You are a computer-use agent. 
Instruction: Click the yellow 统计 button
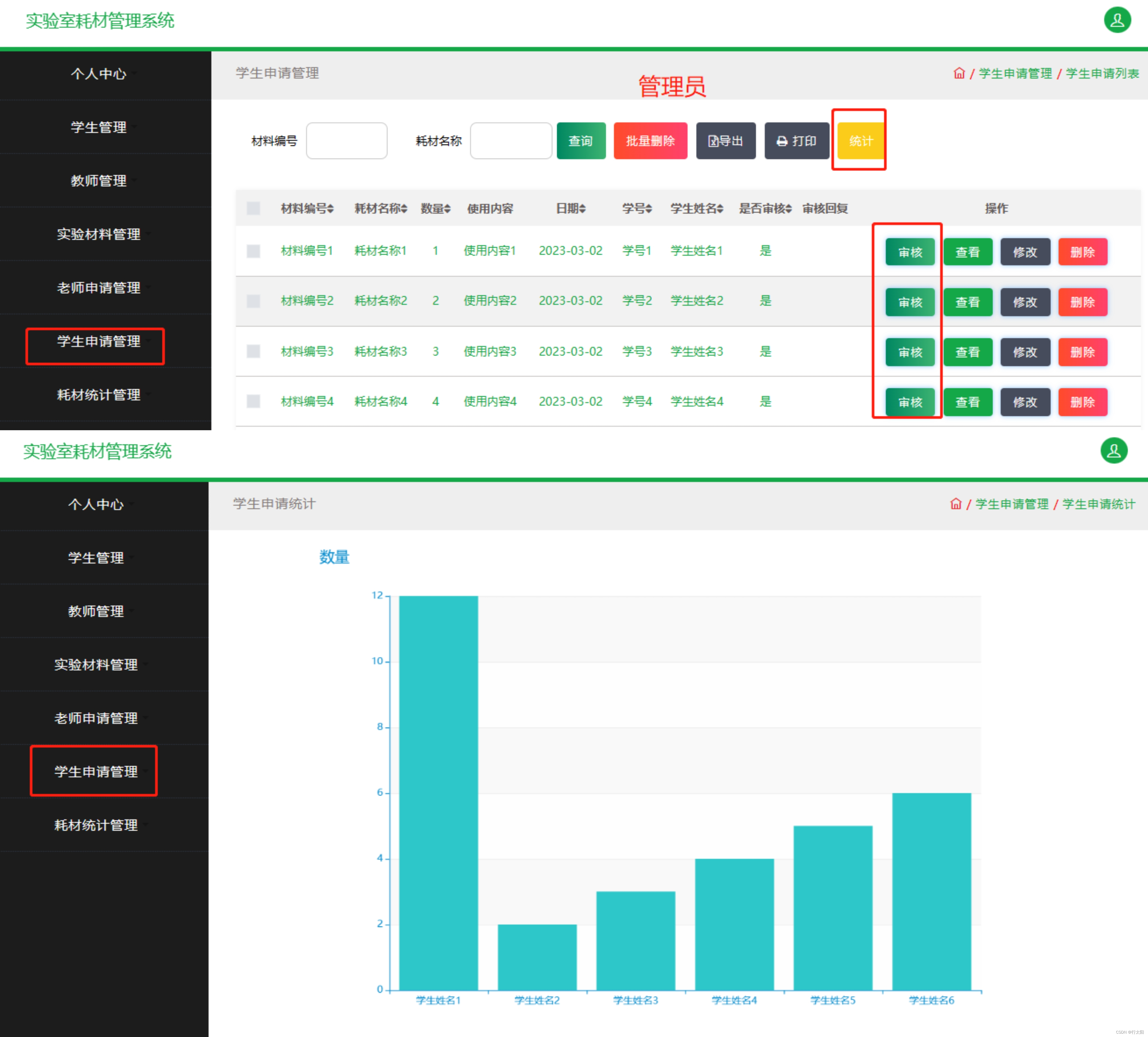click(860, 141)
